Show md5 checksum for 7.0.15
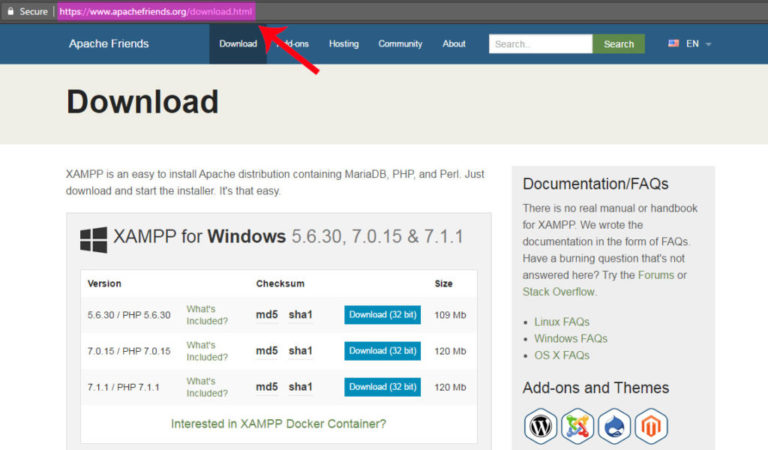Screen dimensions: 768x450 coord(267,351)
